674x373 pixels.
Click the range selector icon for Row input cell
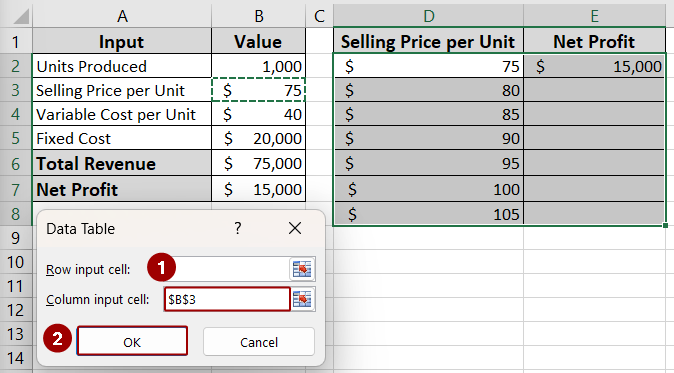tap(303, 269)
